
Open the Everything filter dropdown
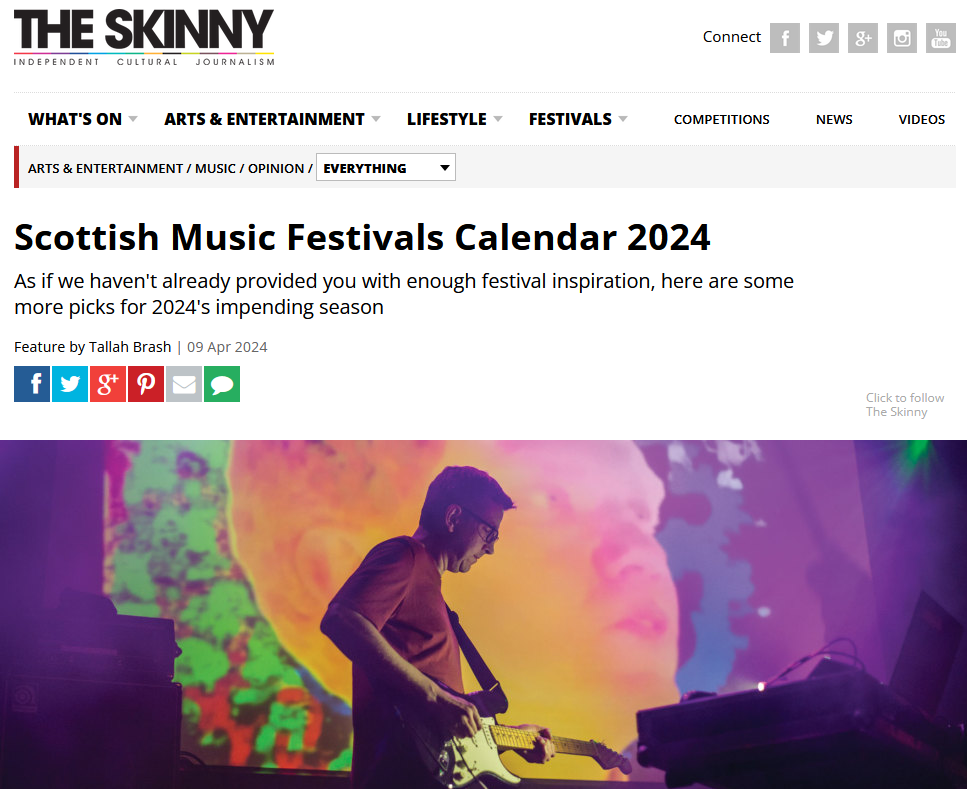386,167
